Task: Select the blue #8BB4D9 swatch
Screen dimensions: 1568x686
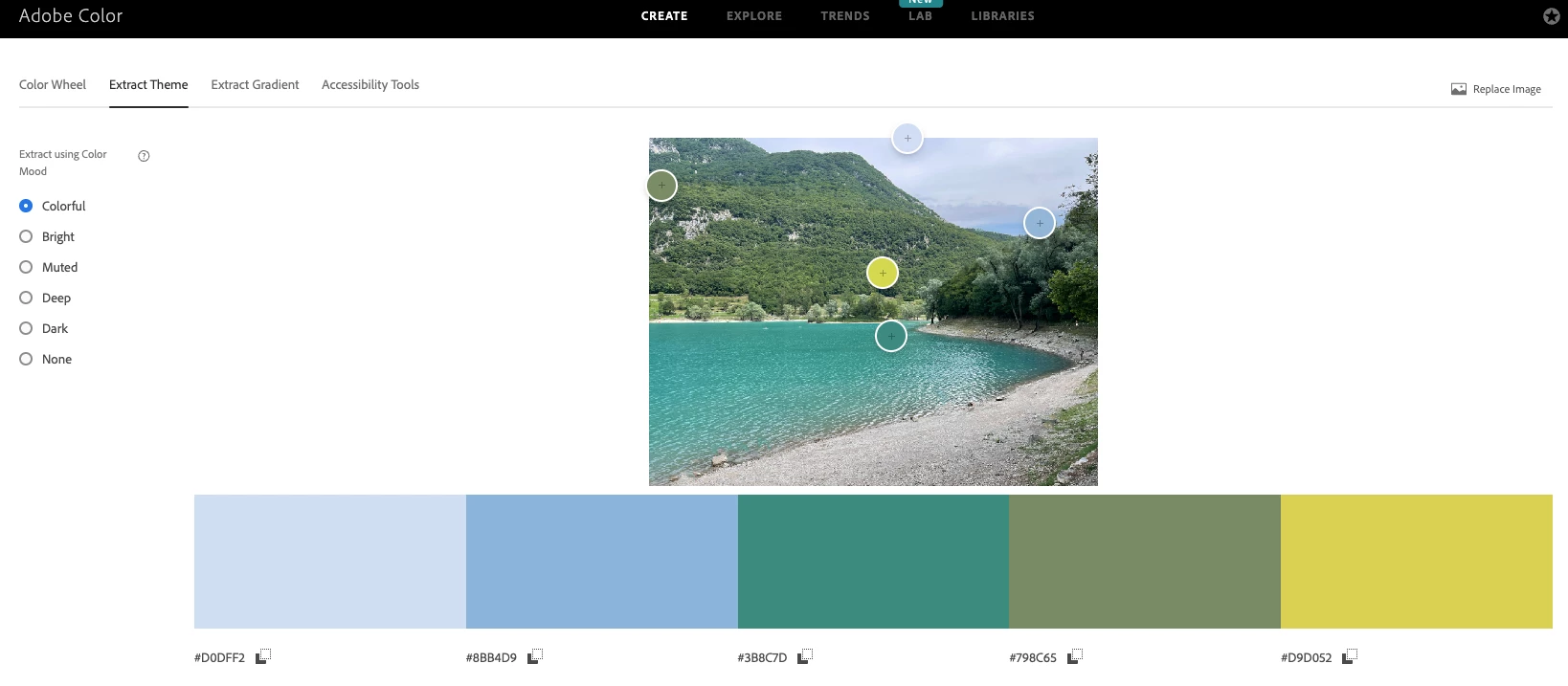Action: pos(602,562)
